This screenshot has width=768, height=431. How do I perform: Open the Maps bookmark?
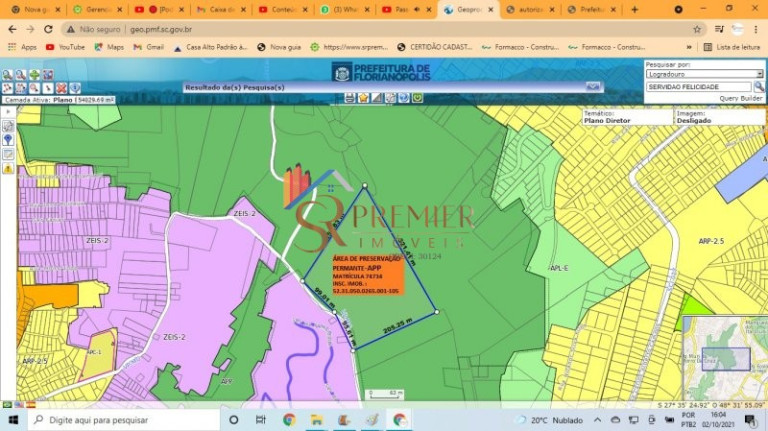pyautogui.click(x=109, y=47)
